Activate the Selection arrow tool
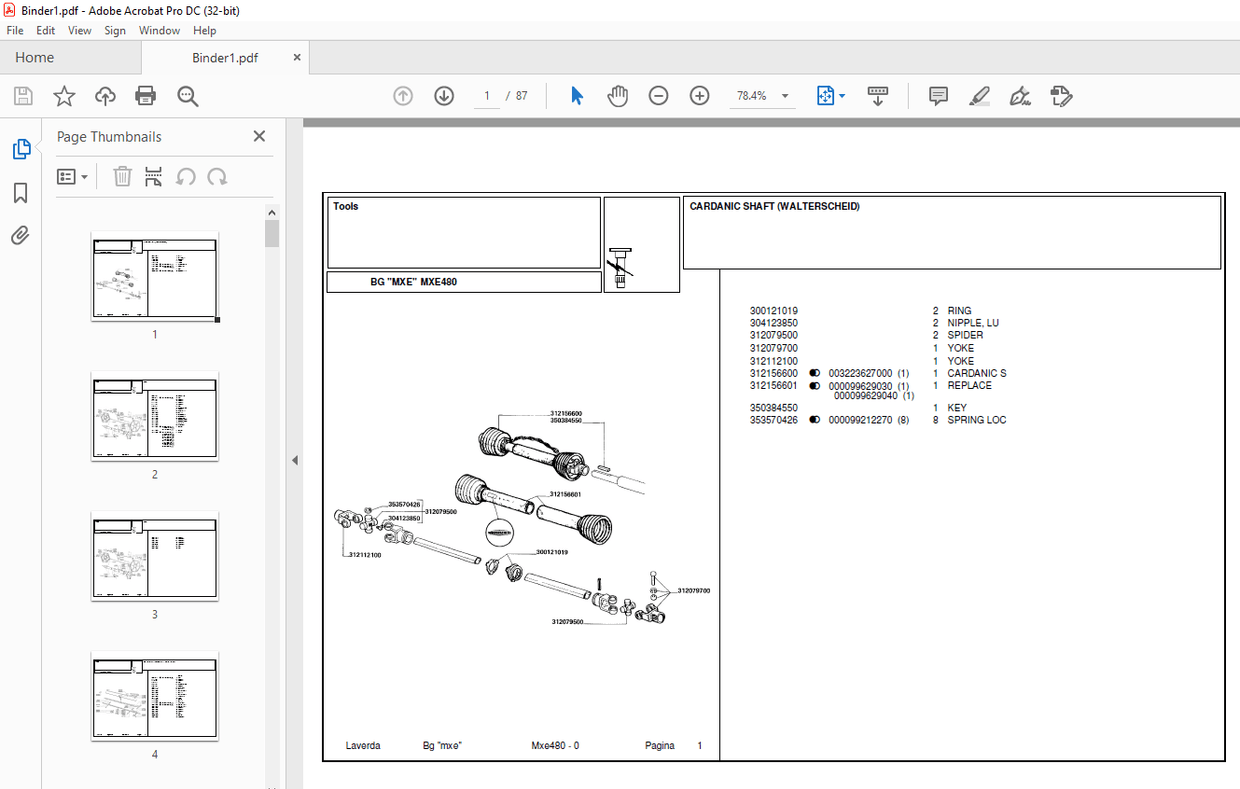1240x789 pixels. (x=577, y=95)
